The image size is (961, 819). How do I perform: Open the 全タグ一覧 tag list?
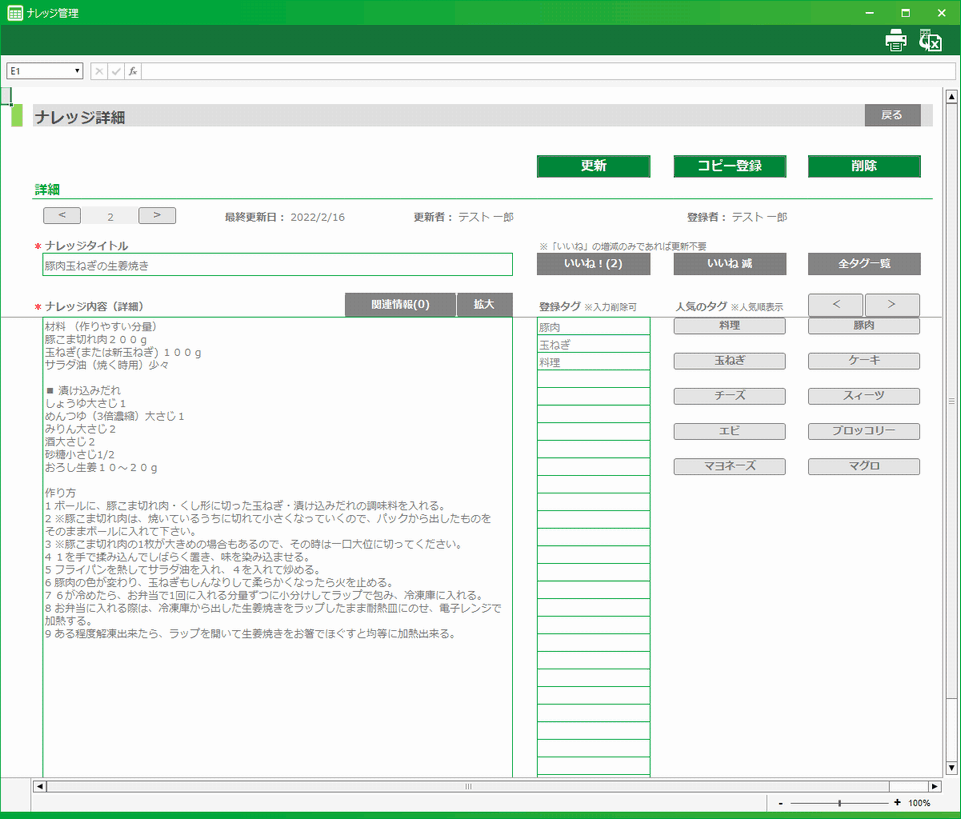(864, 264)
